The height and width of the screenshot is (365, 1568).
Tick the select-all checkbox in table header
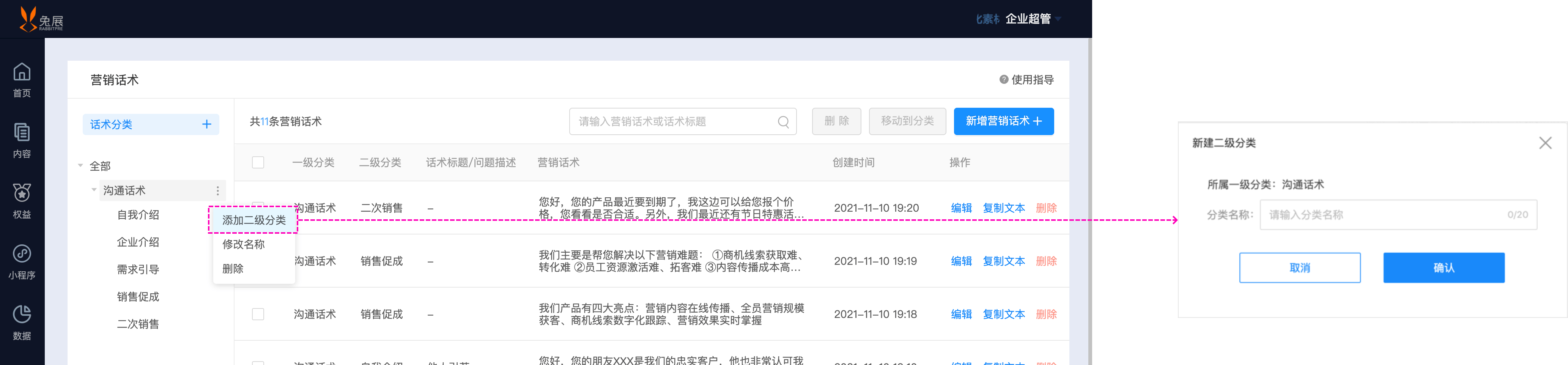[258, 162]
